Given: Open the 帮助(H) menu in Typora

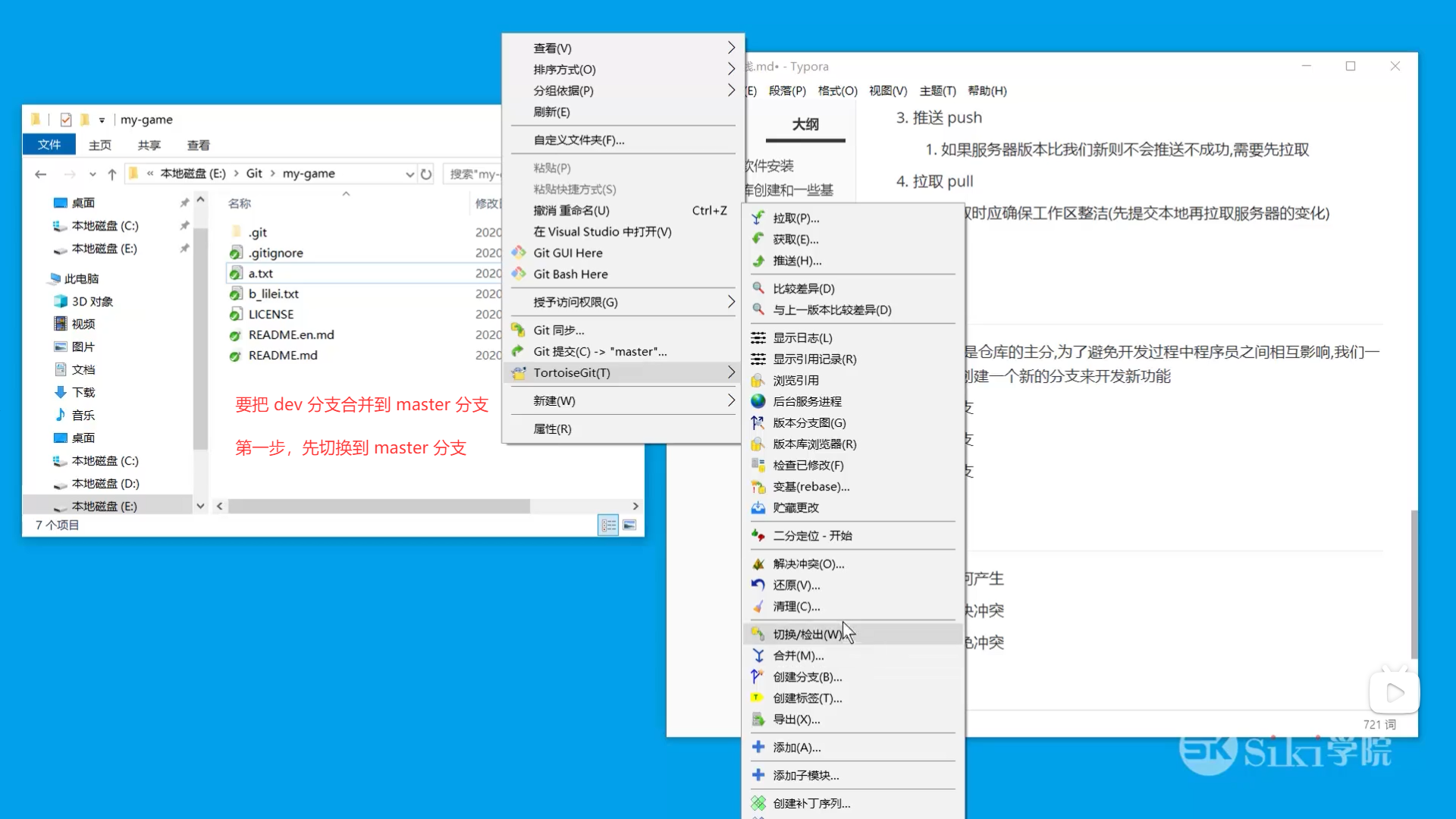Looking at the screenshot, I should click(987, 90).
